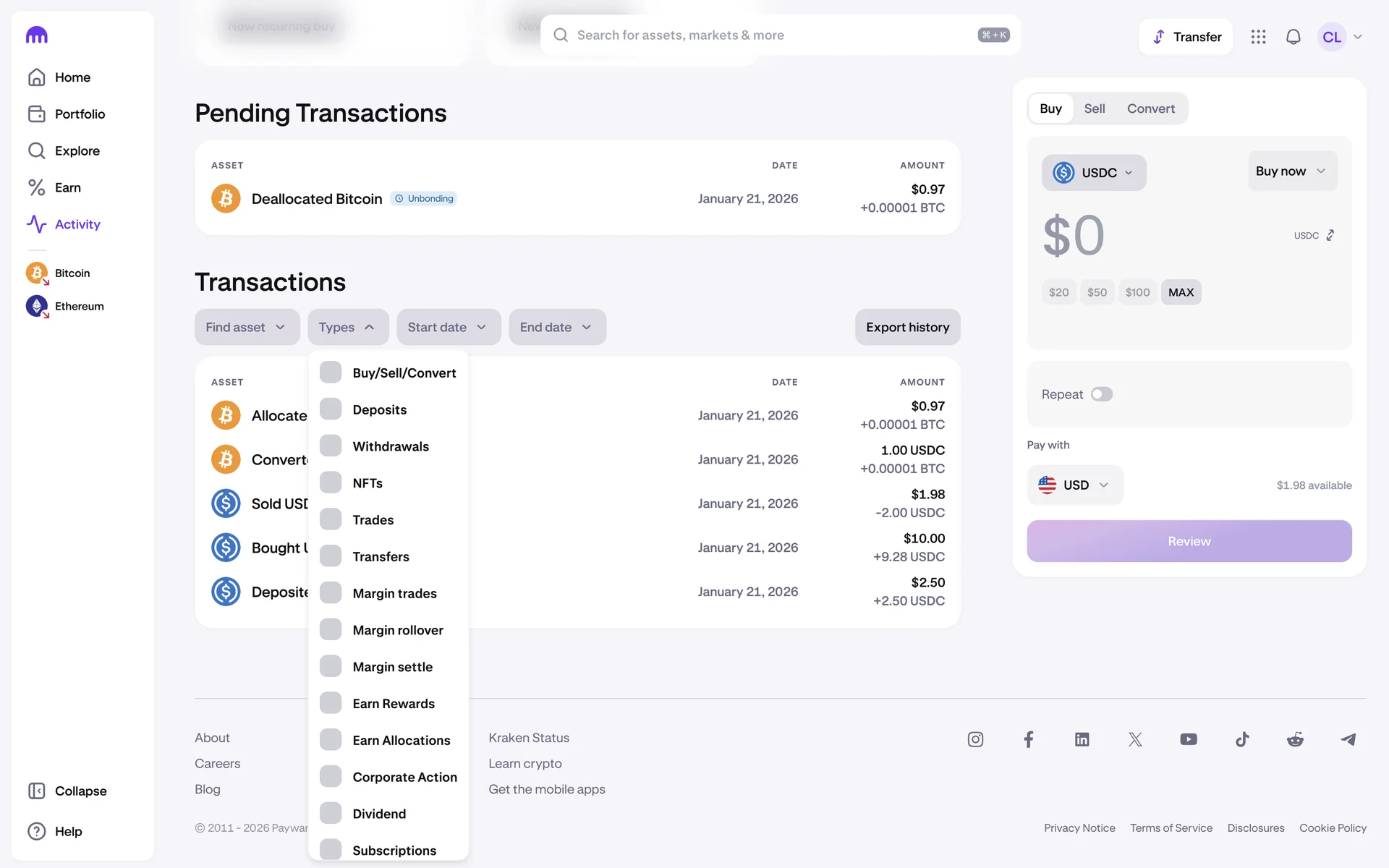Enable the Repeat purchase toggle
The width and height of the screenshot is (1389, 868).
pyautogui.click(x=1102, y=394)
